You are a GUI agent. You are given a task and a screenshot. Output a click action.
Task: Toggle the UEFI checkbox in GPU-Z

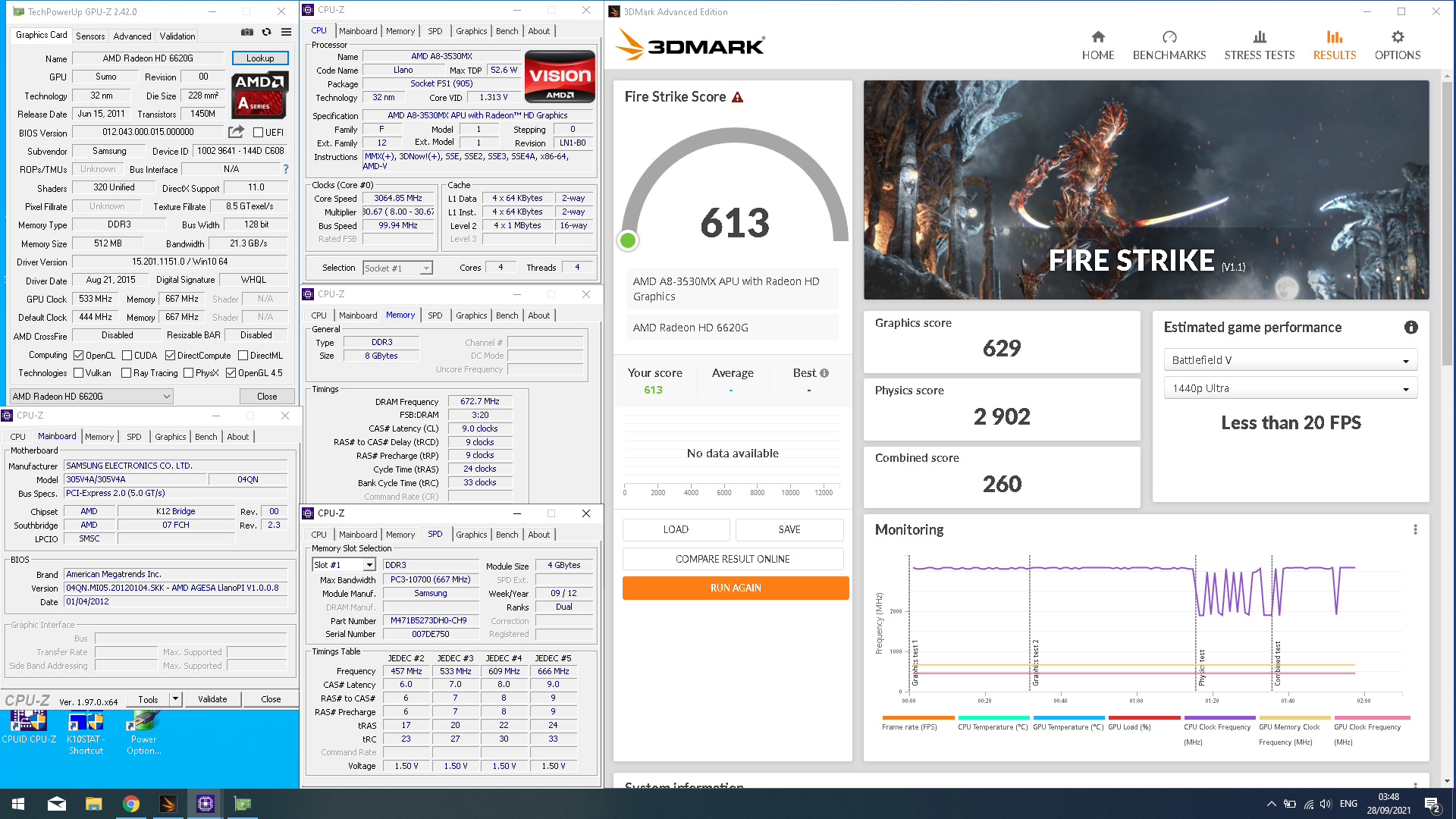pyautogui.click(x=258, y=132)
